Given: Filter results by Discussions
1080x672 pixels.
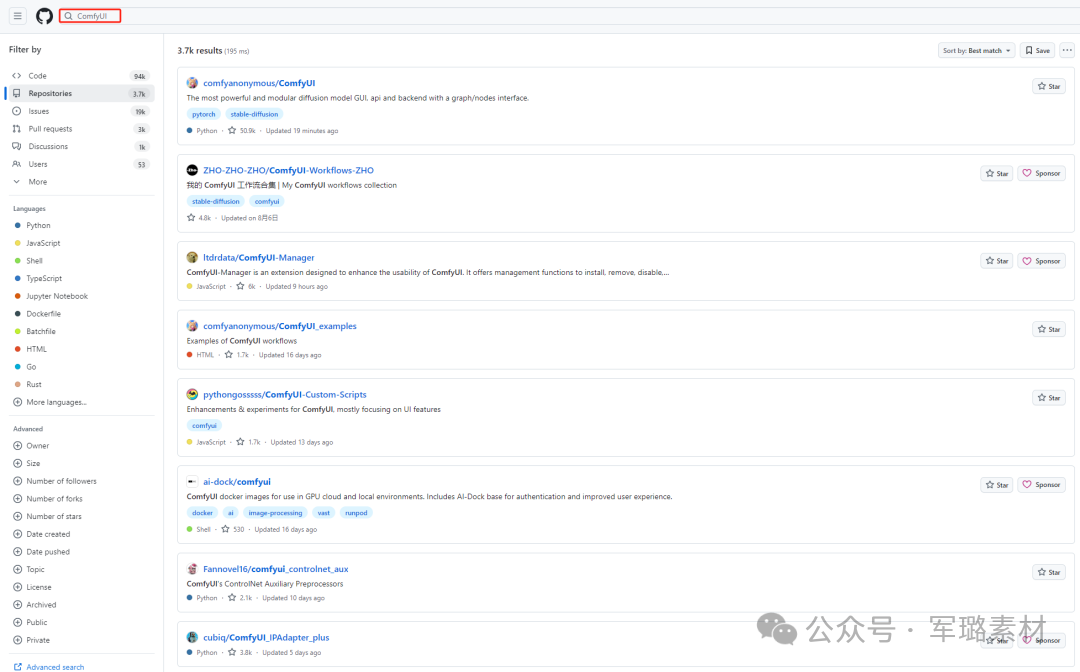Looking at the screenshot, I should [x=80, y=147].
